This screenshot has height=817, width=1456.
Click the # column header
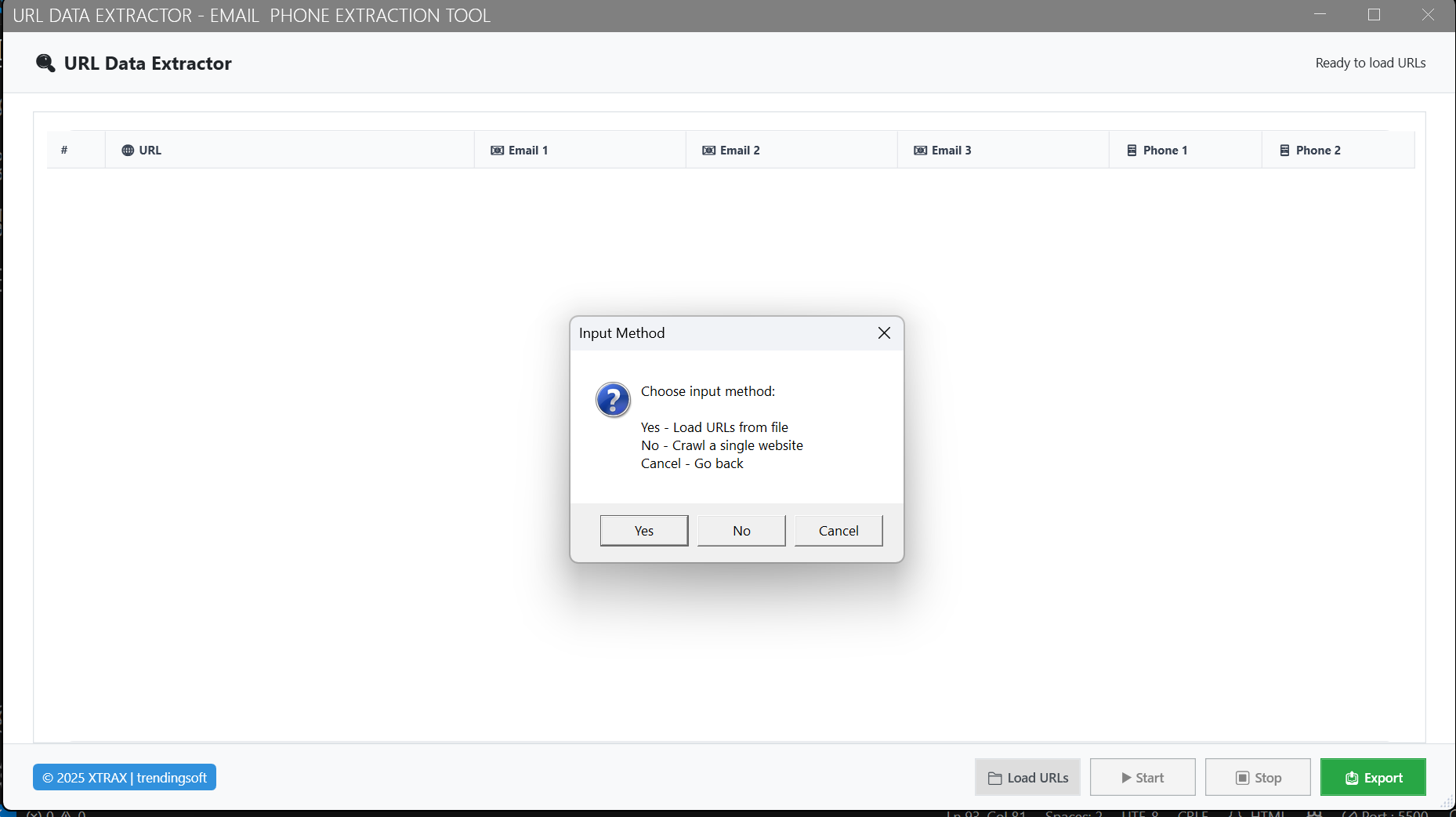coord(64,151)
